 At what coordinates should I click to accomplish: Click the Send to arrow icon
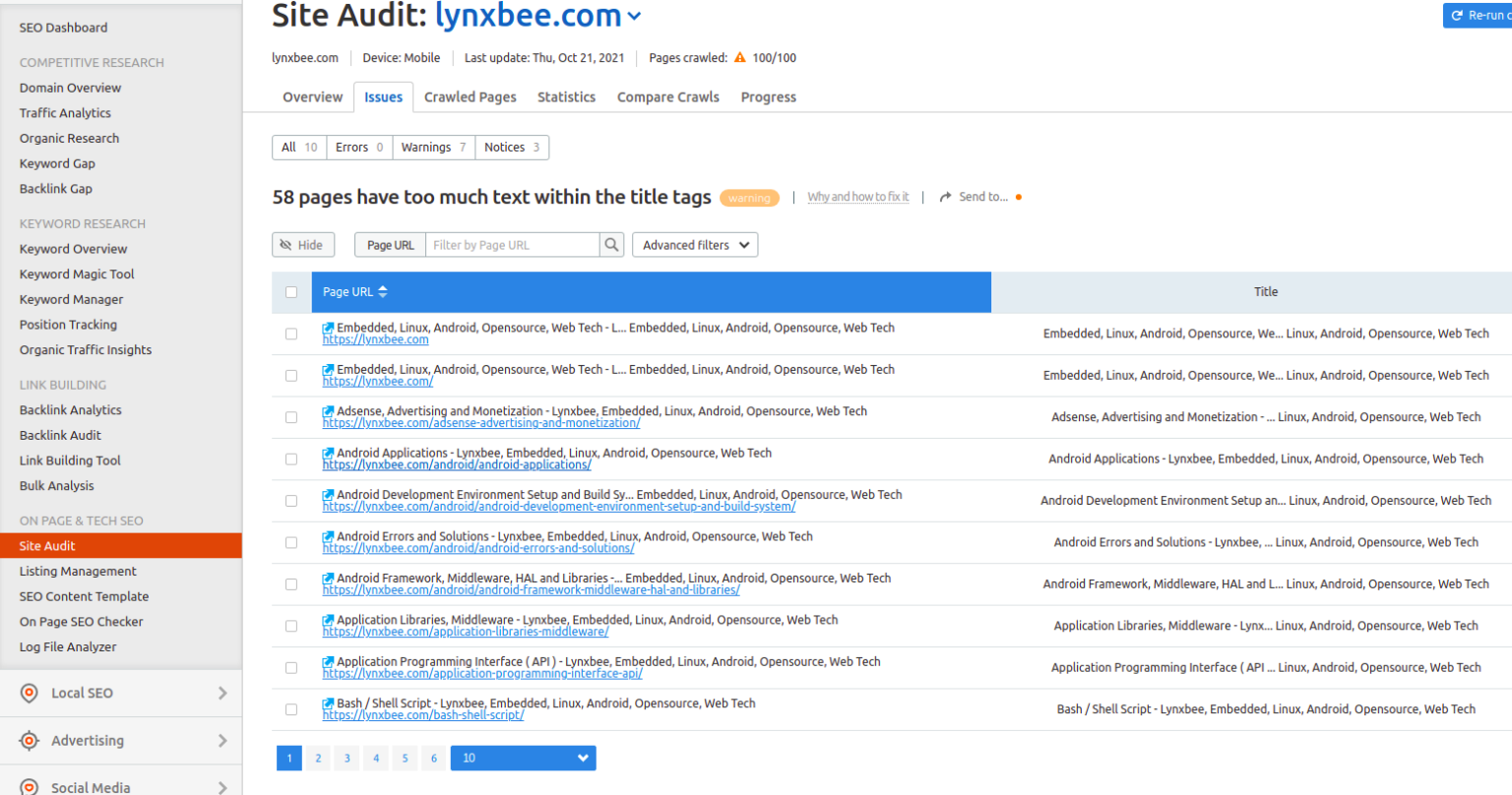tap(944, 196)
